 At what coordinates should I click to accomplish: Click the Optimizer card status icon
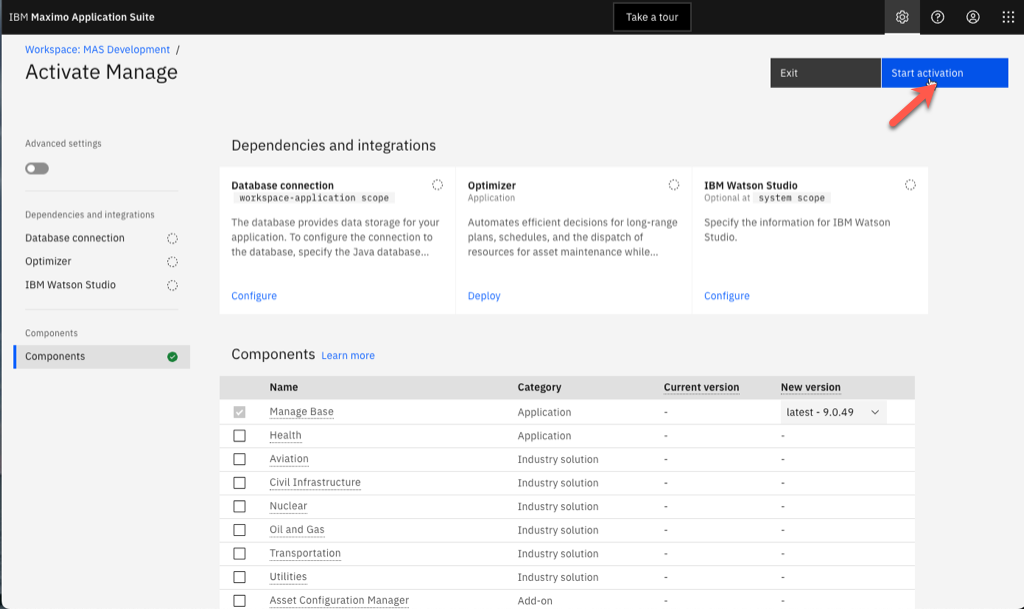[x=674, y=185]
